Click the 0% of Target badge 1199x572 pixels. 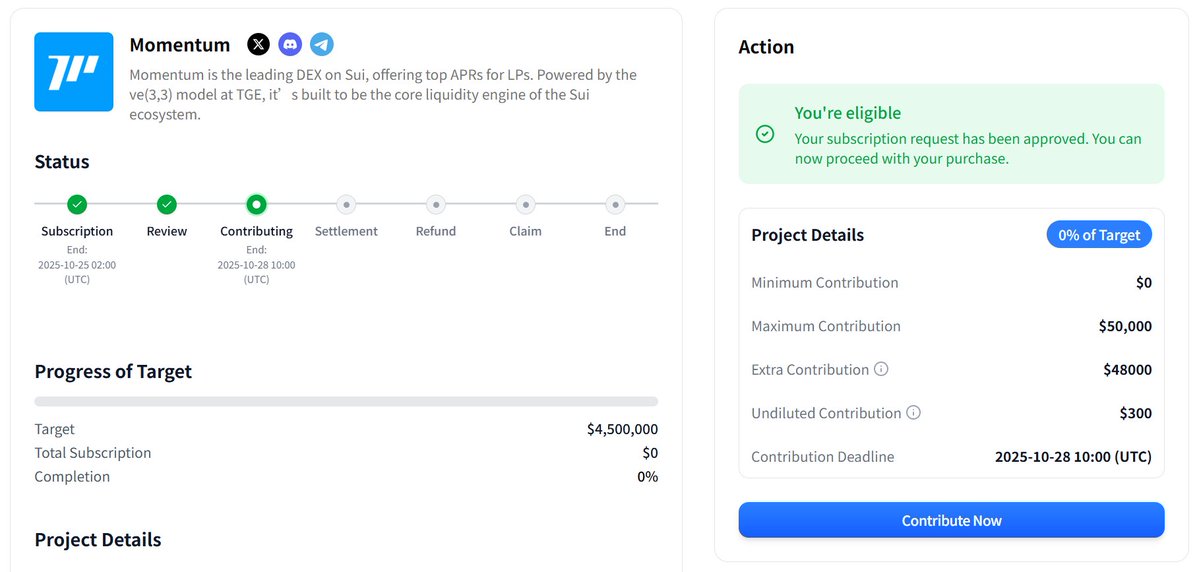point(1099,235)
